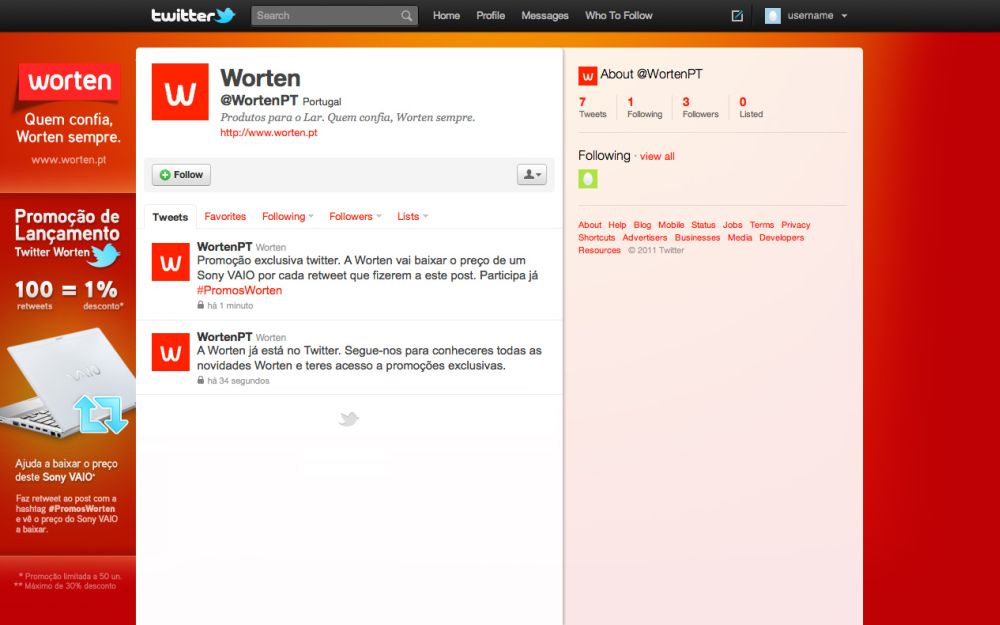The height and width of the screenshot is (625, 1000).
Task: Click the Status footer link
Action: (703, 224)
